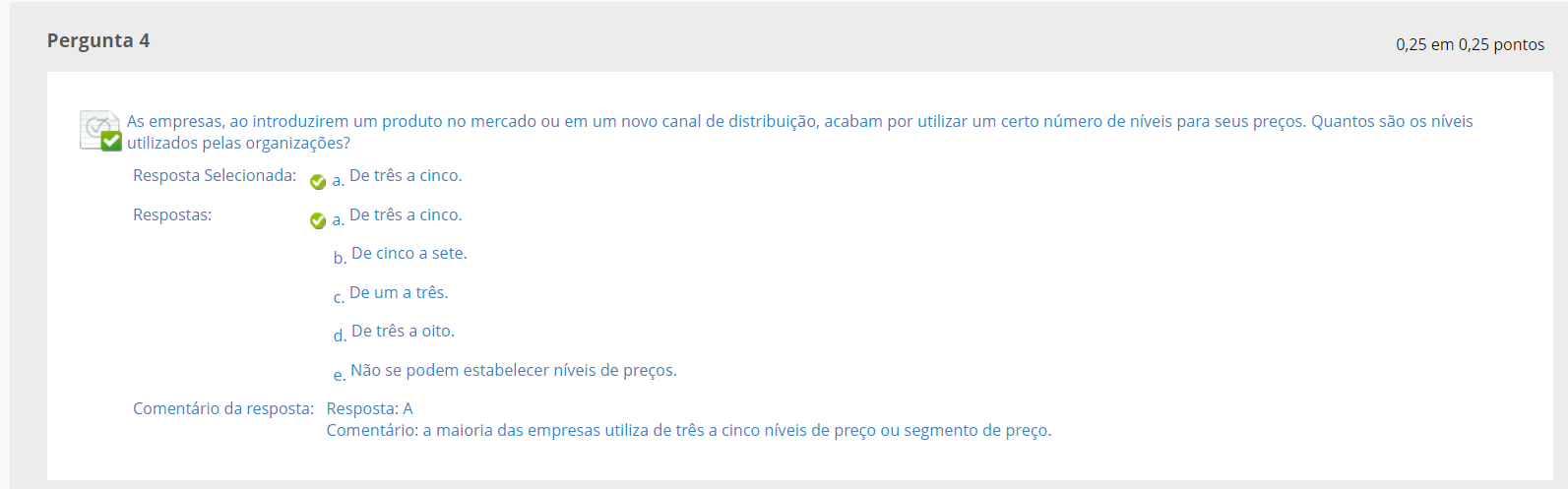Click the correct-answer status icon beside the question
Image resolution: width=1568 pixels, height=489 pixels.
[x=100, y=131]
